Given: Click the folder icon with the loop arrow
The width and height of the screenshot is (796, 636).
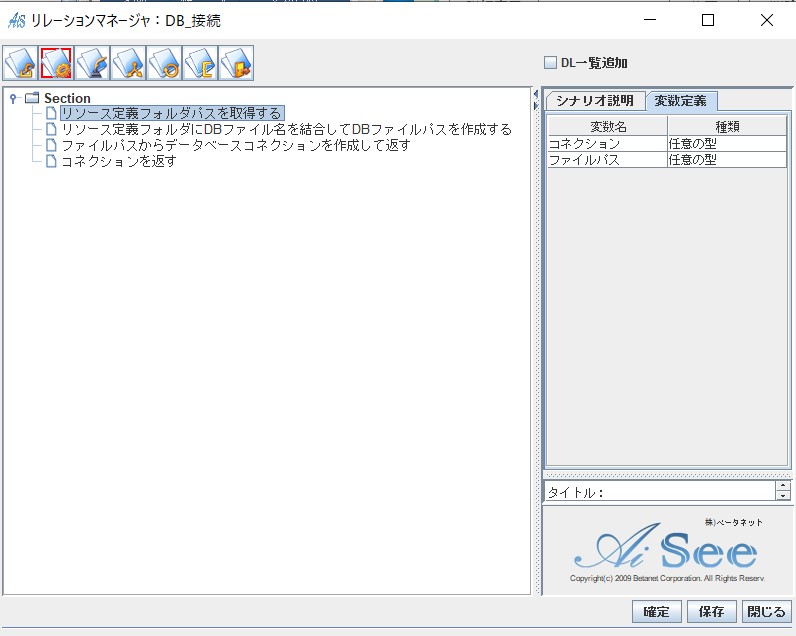Looking at the screenshot, I should (x=164, y=63).
